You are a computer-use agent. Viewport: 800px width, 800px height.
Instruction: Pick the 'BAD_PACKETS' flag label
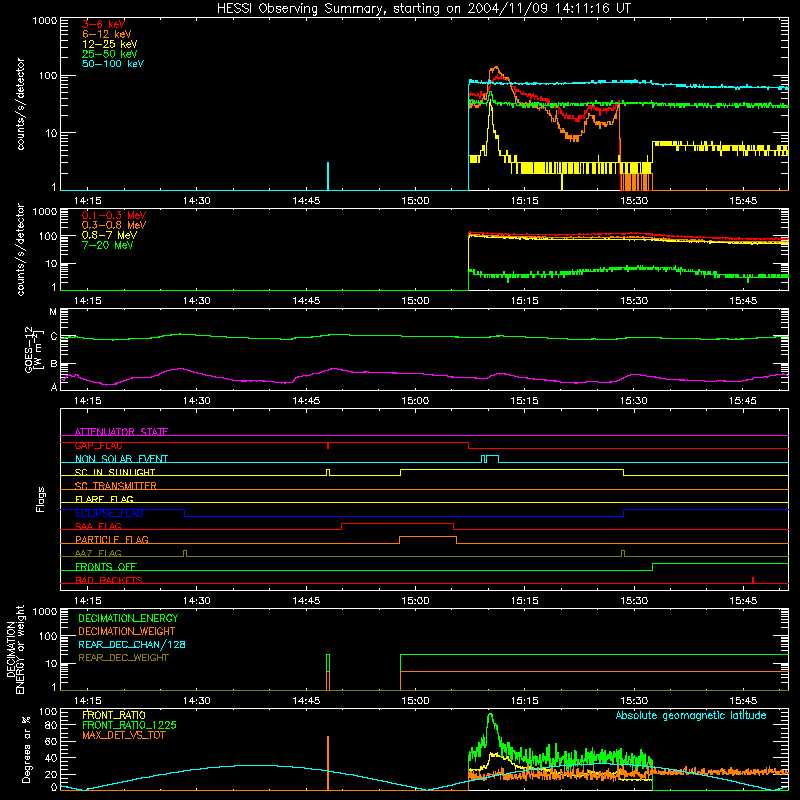[x=109, y=580]
